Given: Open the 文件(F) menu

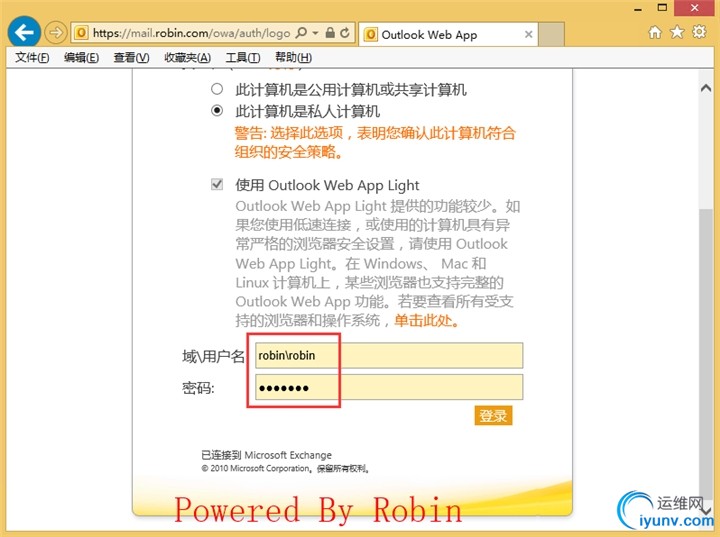Looking at the screenshot, I should (32, 57).
